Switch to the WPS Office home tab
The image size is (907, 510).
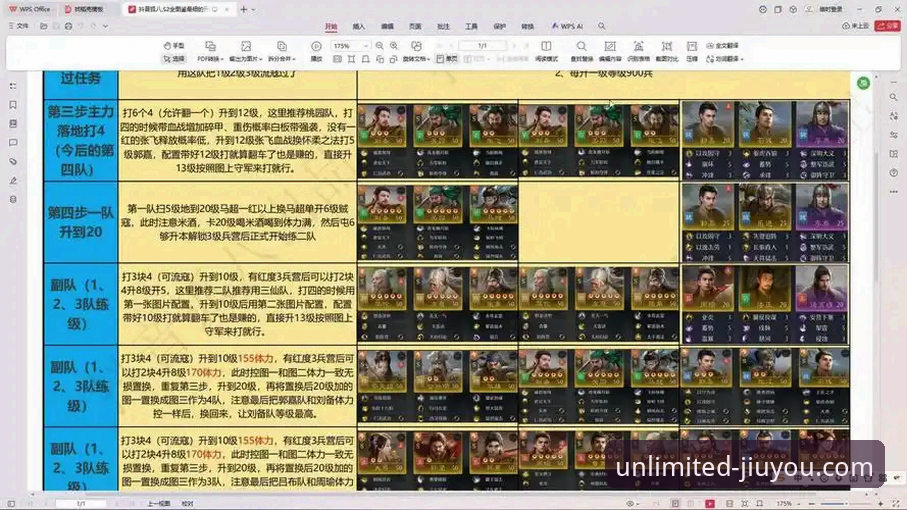pyautogui.click(x=29, y=9)
